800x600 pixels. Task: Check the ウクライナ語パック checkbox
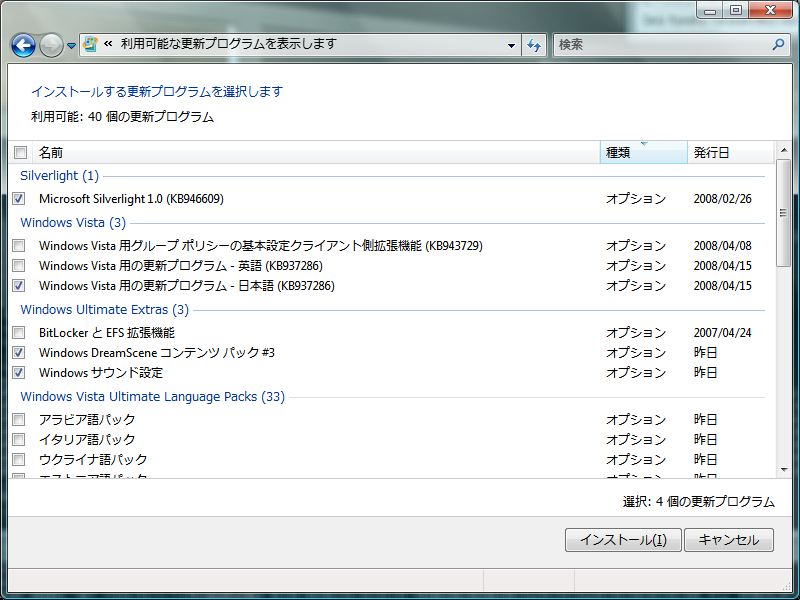19,459
